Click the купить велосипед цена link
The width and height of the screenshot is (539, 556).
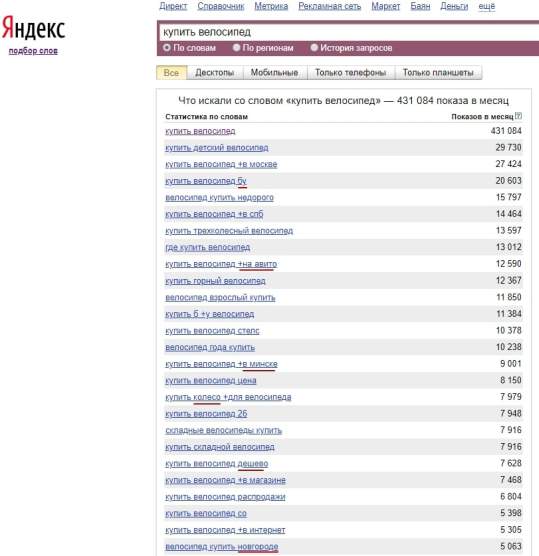tap(211, 381)
